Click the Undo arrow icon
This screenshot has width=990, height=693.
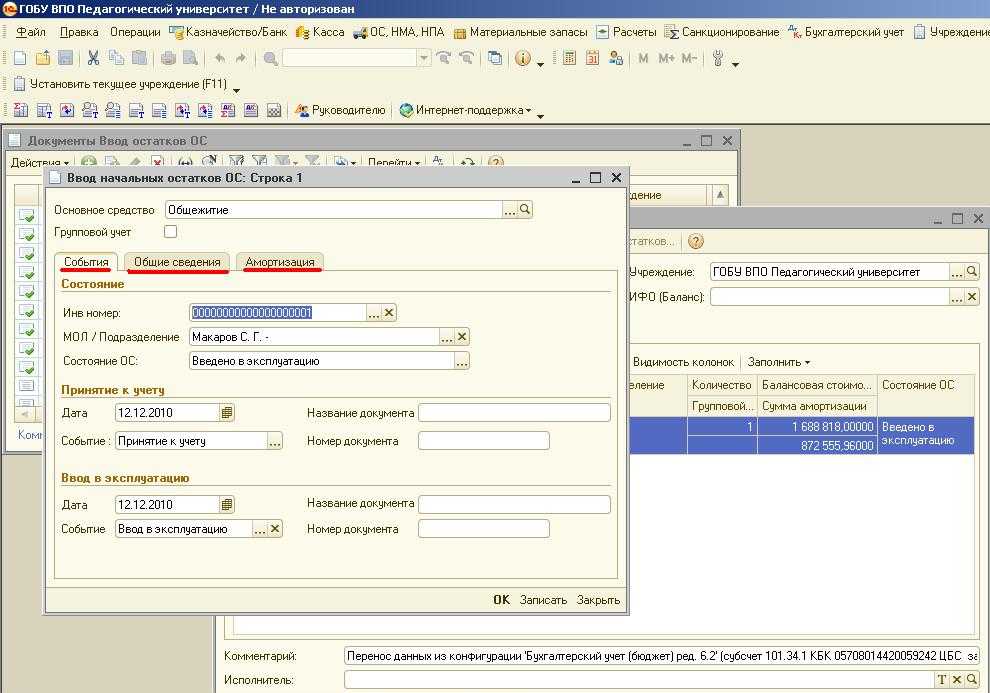[x=219, y=59]
